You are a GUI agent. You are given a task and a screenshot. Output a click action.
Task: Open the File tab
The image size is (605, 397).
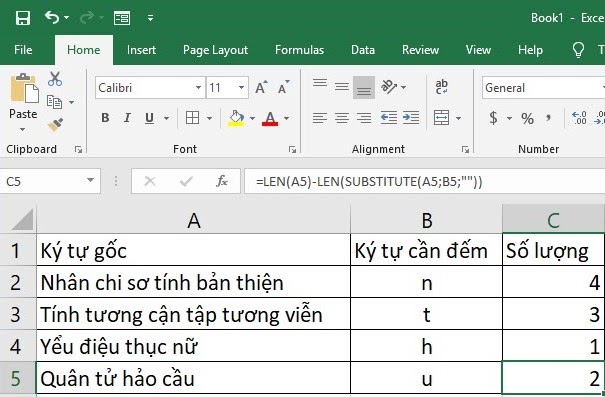pos(23,50)
